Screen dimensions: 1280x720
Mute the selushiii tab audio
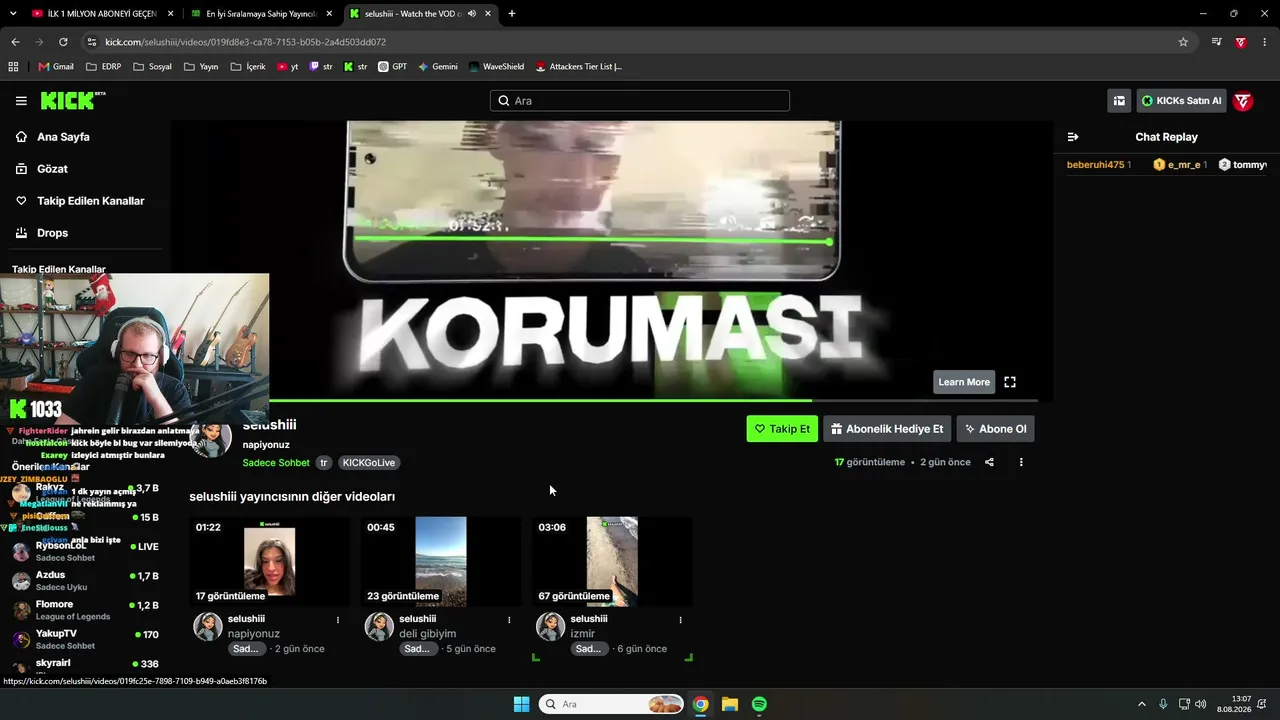pyautogui.click(x=472, y=14)
